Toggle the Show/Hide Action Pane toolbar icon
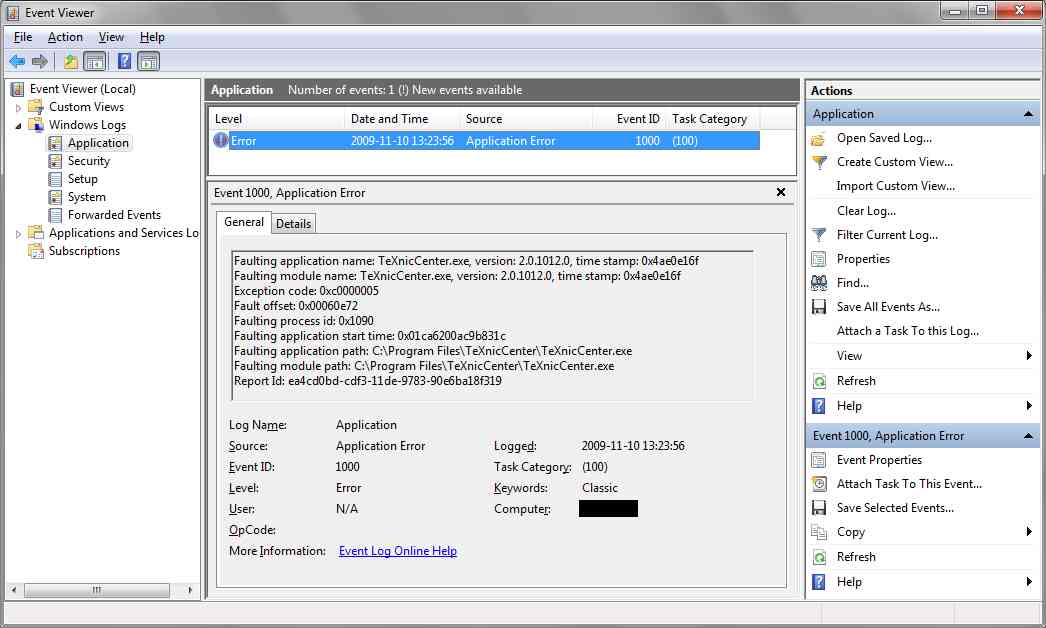Image resolution: width=1046 pixels, height=628 pixels. pos(148,62)
